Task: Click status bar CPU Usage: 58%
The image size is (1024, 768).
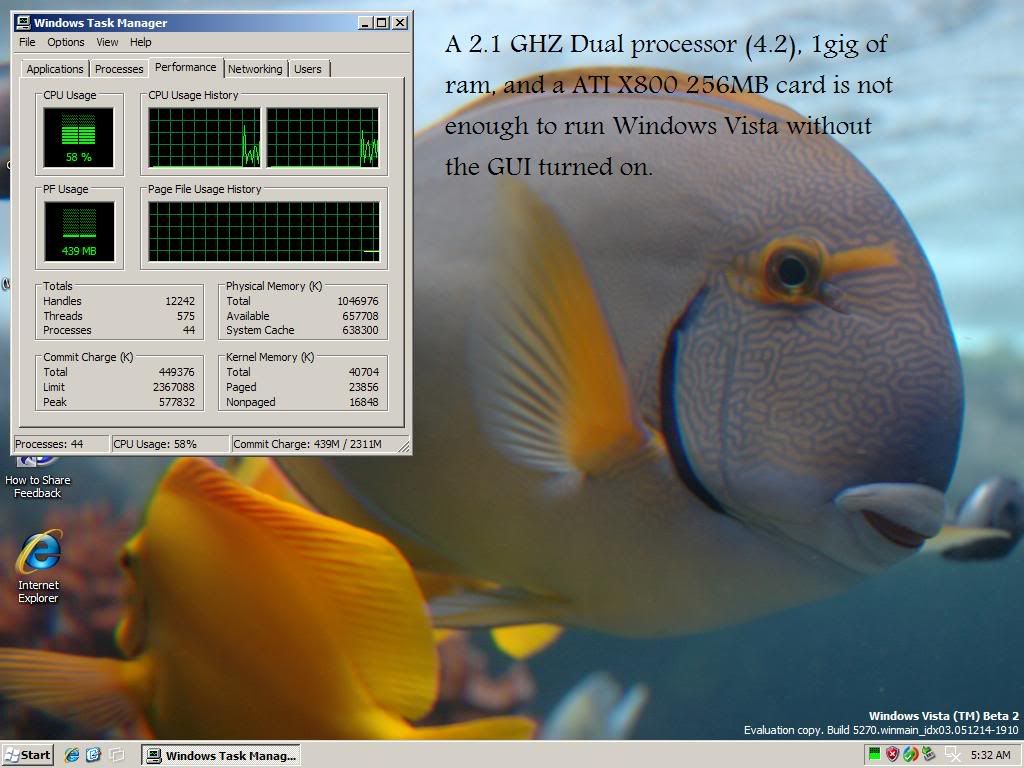Action: 170,444
